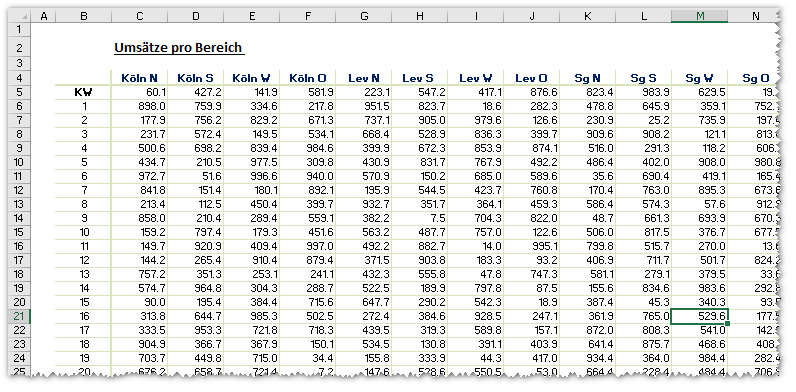This screenshot has height=392, width=796.
Task: Click cell with value 25.2
Action: 644,120
